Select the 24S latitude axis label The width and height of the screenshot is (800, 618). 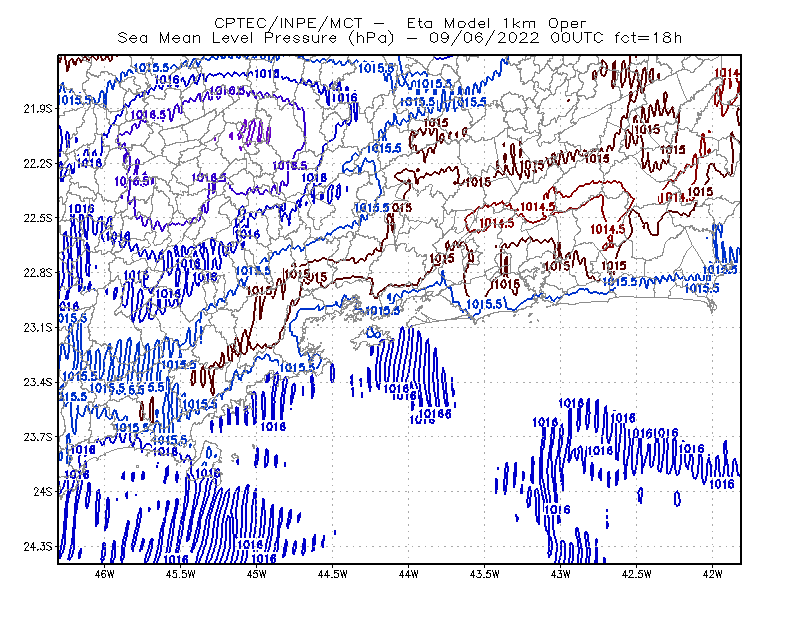pyautogui.click(x=42, y=491)
